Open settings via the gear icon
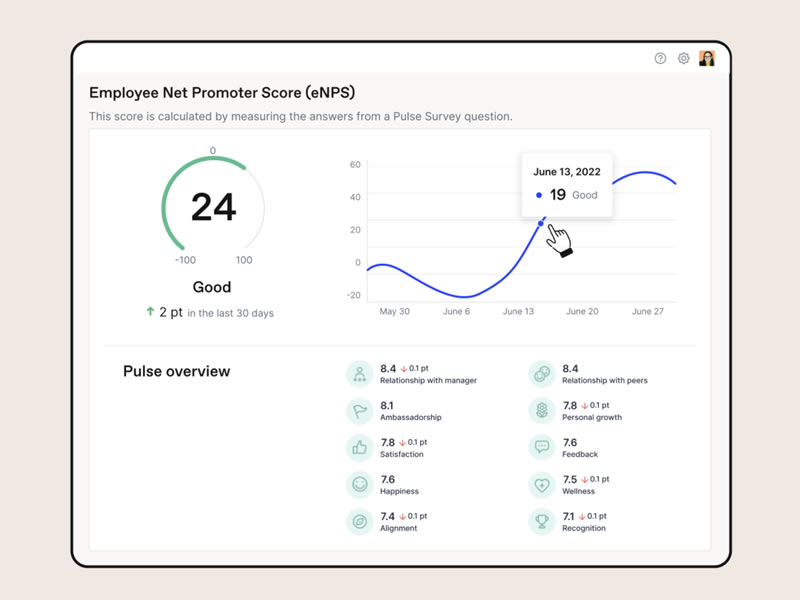The width and height of the screenshot is (800, 600). pos(684,59)
